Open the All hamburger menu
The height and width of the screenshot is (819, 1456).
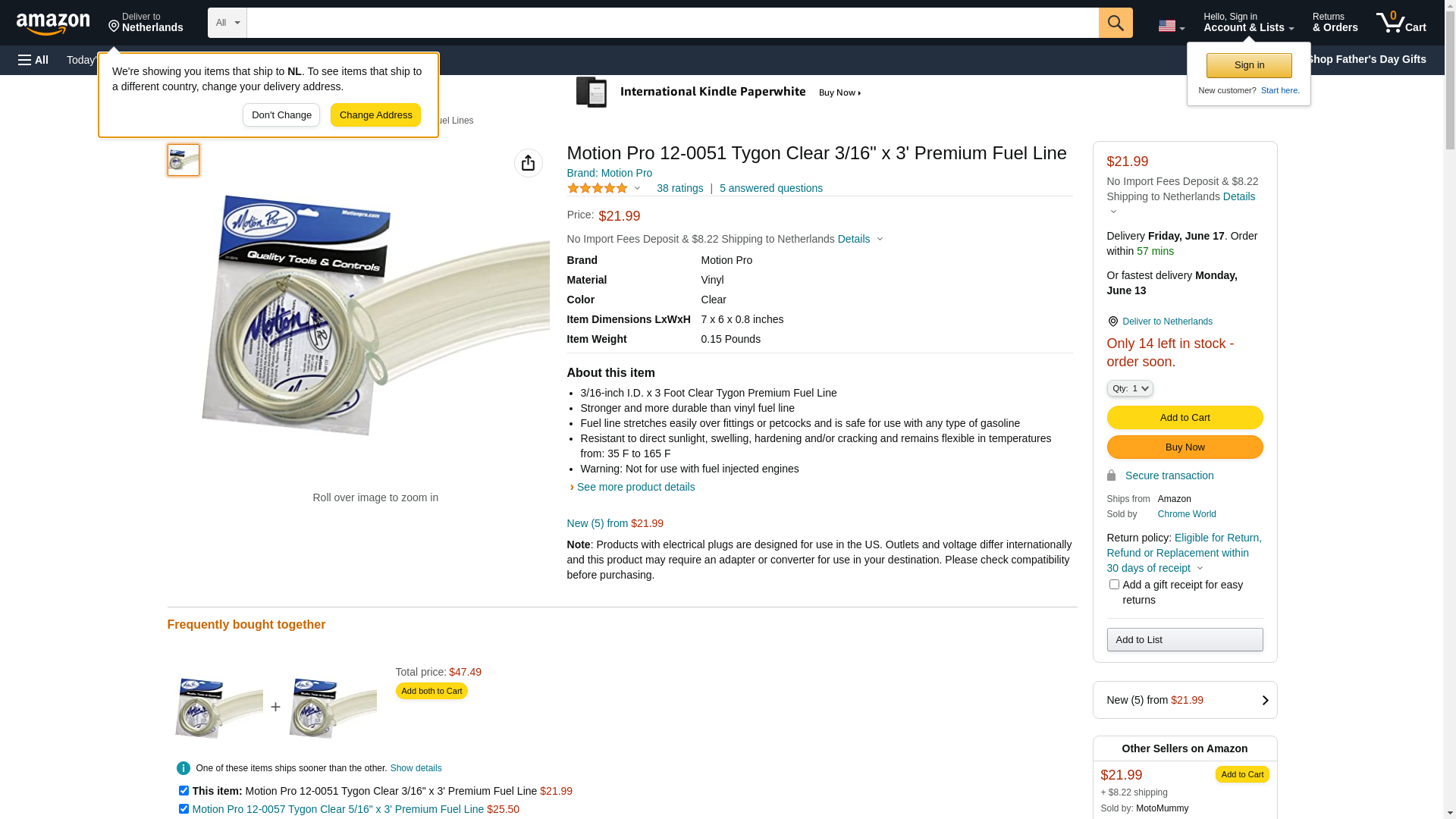[33, 60]
